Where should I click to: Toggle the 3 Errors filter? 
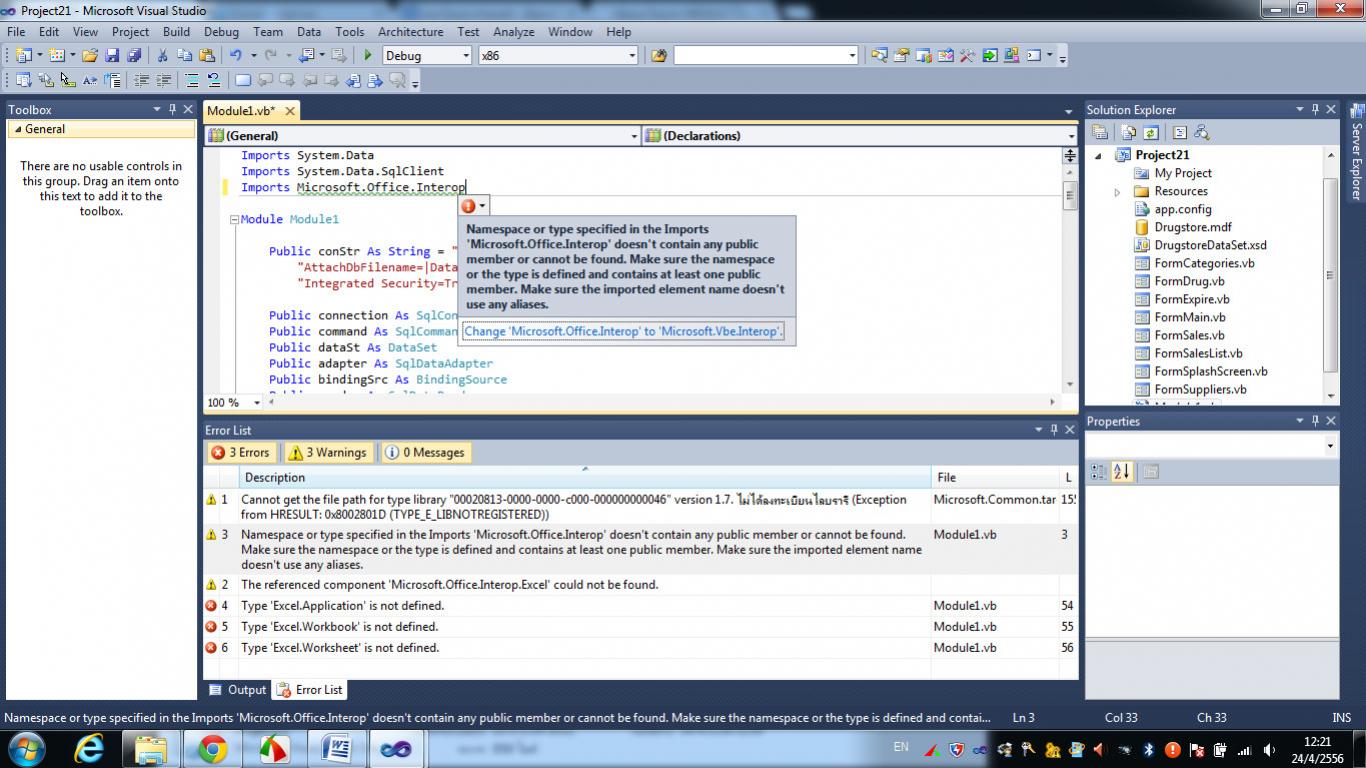[241, 452]
